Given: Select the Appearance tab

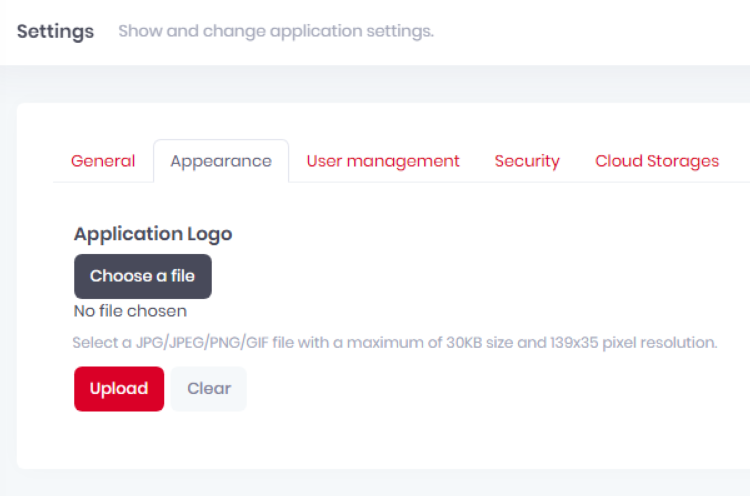Looking at the screenshot, I should coord(221,161).
